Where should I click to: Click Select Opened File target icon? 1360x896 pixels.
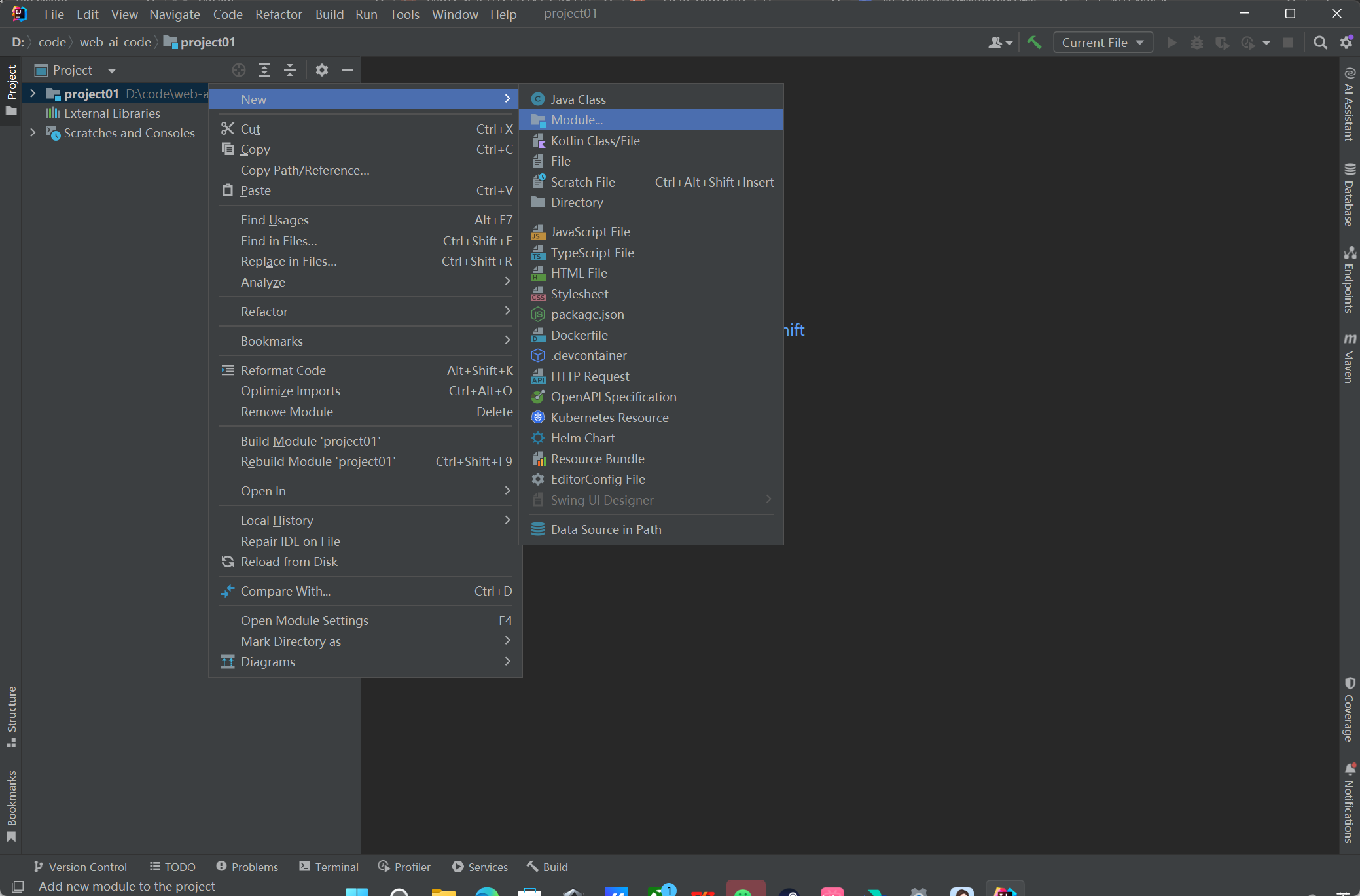(x=239, y=70)
